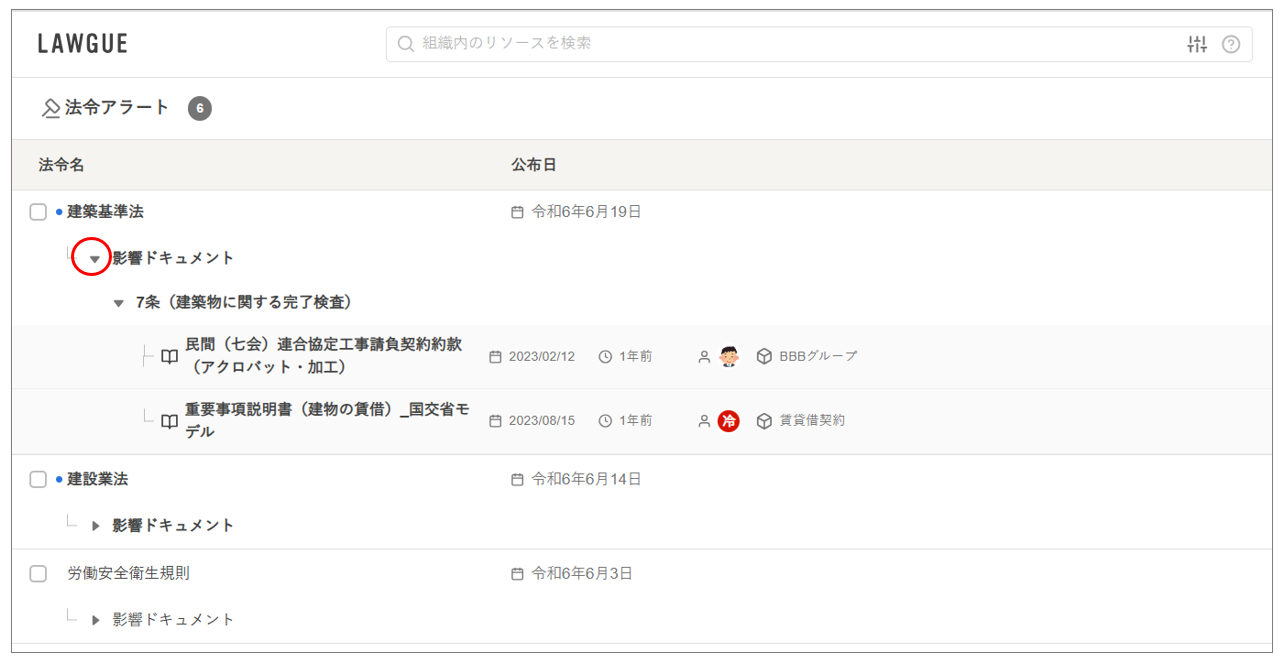Screen dimensions: 1284x661
Task: Select the 建設業法 checkbox
Action: (38, 479)
